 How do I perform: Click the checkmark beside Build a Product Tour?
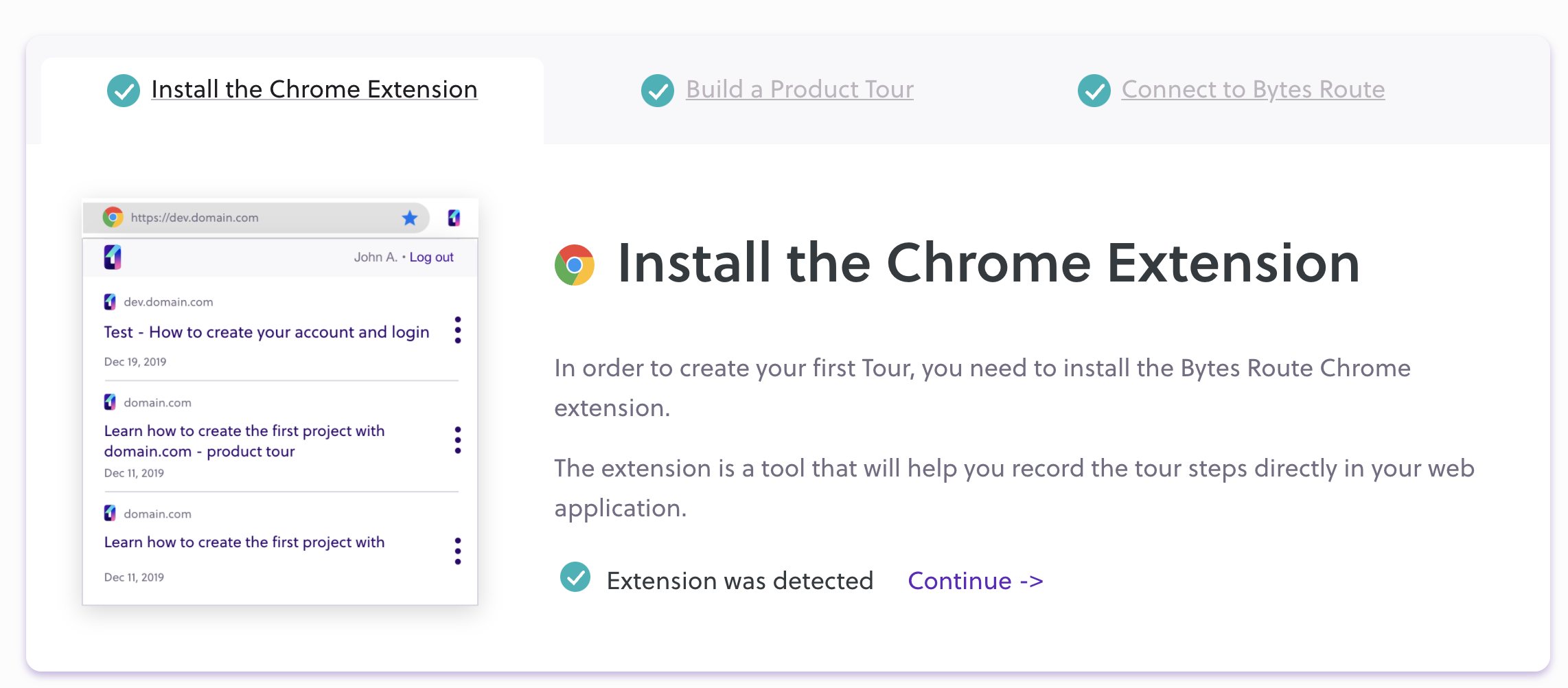658,91
